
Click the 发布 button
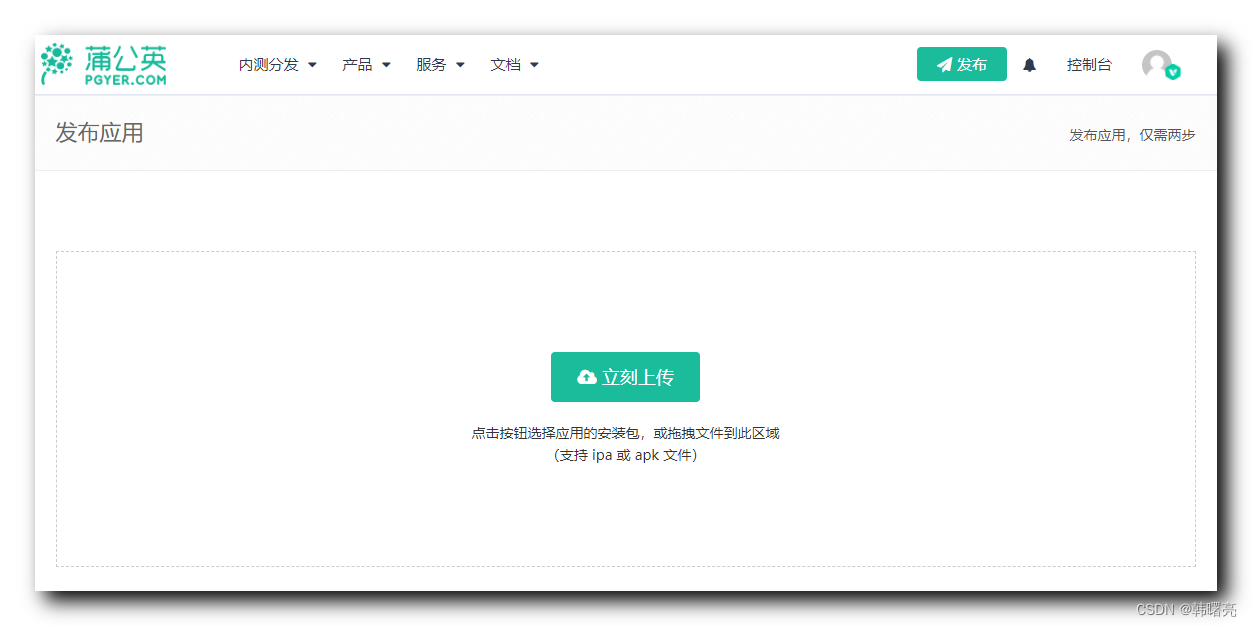[961, 63]
